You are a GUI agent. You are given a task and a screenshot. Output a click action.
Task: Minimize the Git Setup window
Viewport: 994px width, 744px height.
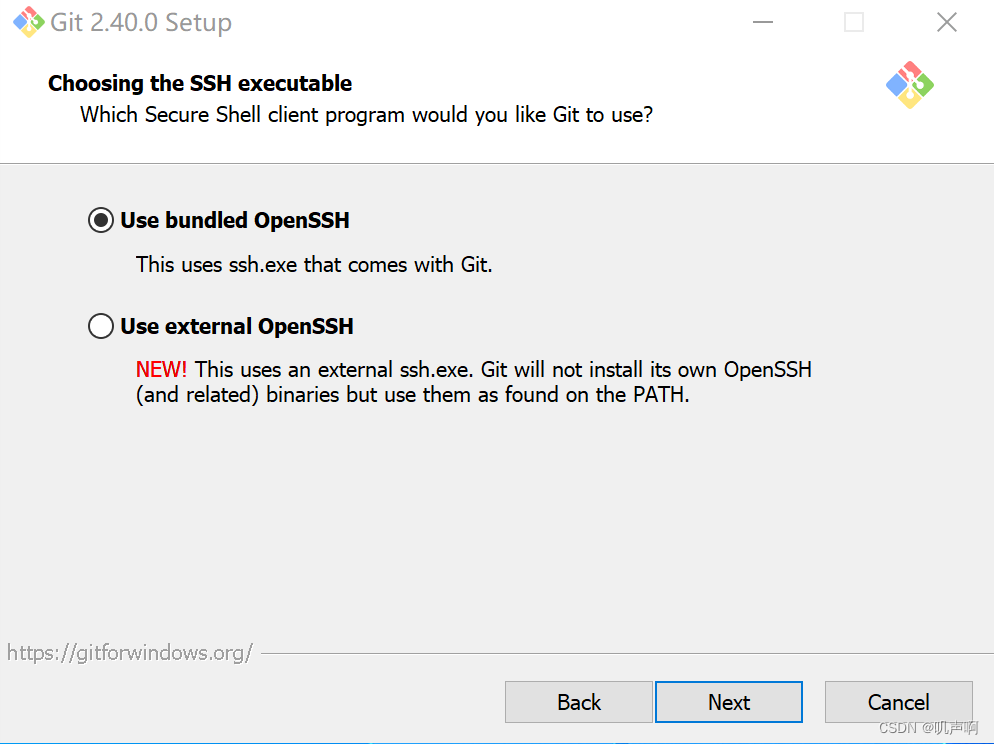[762, 21]
